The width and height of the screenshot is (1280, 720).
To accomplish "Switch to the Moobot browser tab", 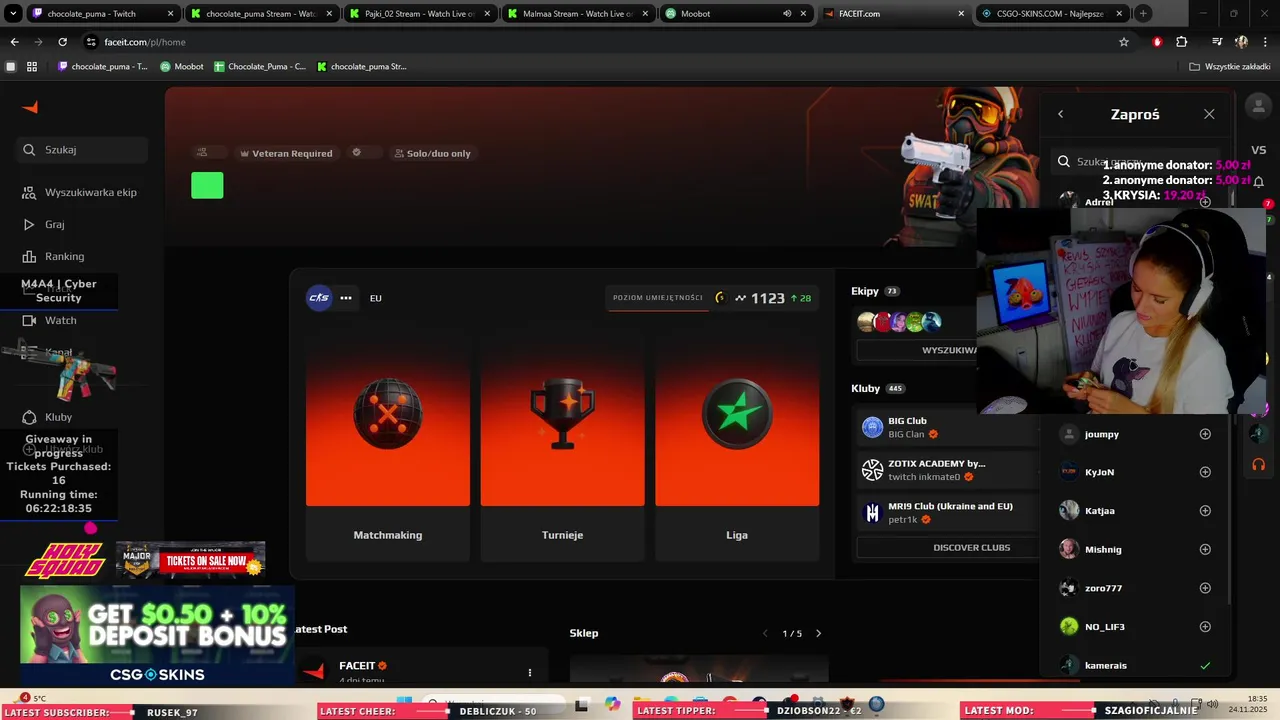I will (736, 13).
